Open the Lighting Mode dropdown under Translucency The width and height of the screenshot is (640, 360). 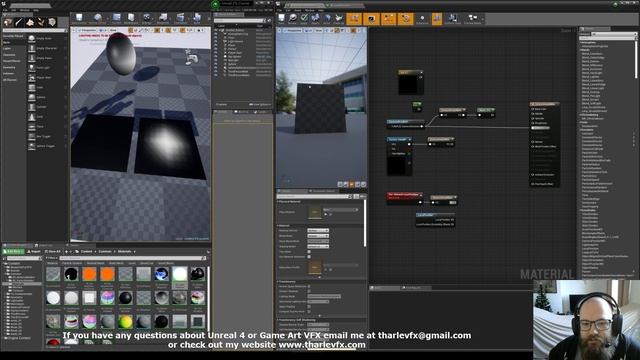point(324,296)
